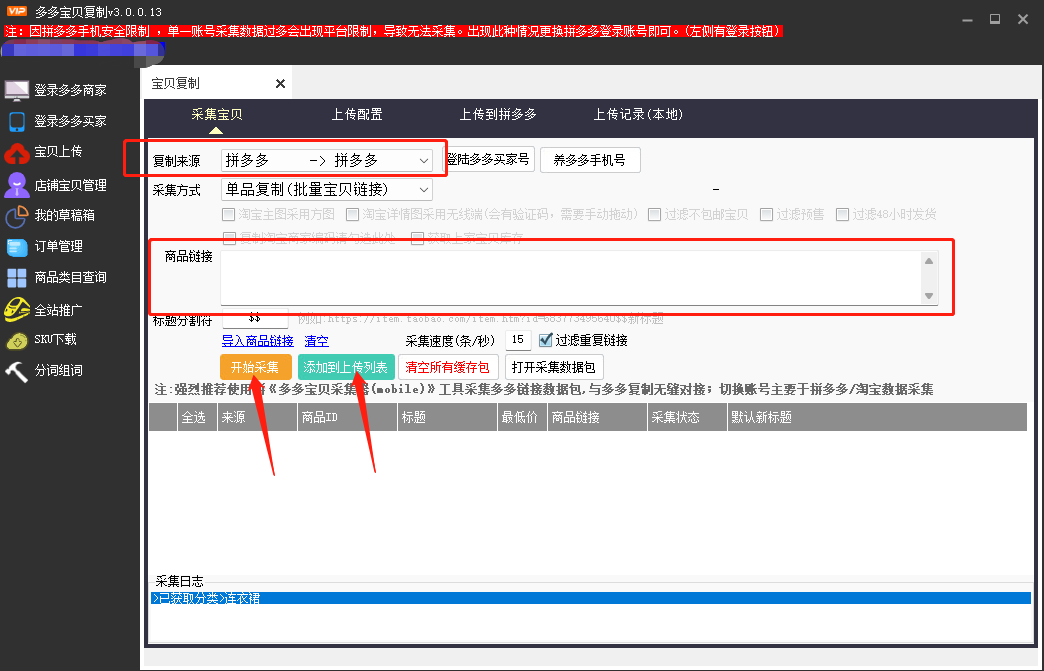Viewport: 1044px width, 671px height.
Task: Switch to 采集宝贝 tab
Action: pyautogui.click(x=216, y=114)
